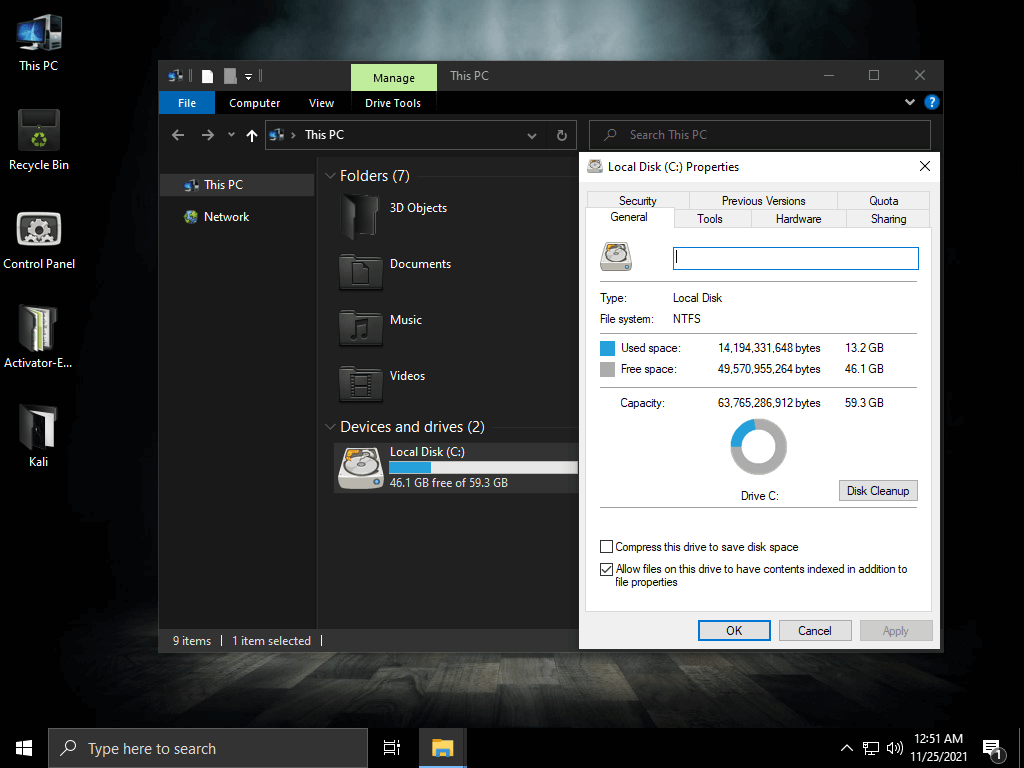The height and width of the screenshot is (768, 1024).
Task: Expand the ribbon chevron
Action: pyautogui.click(x=910, y=103)
